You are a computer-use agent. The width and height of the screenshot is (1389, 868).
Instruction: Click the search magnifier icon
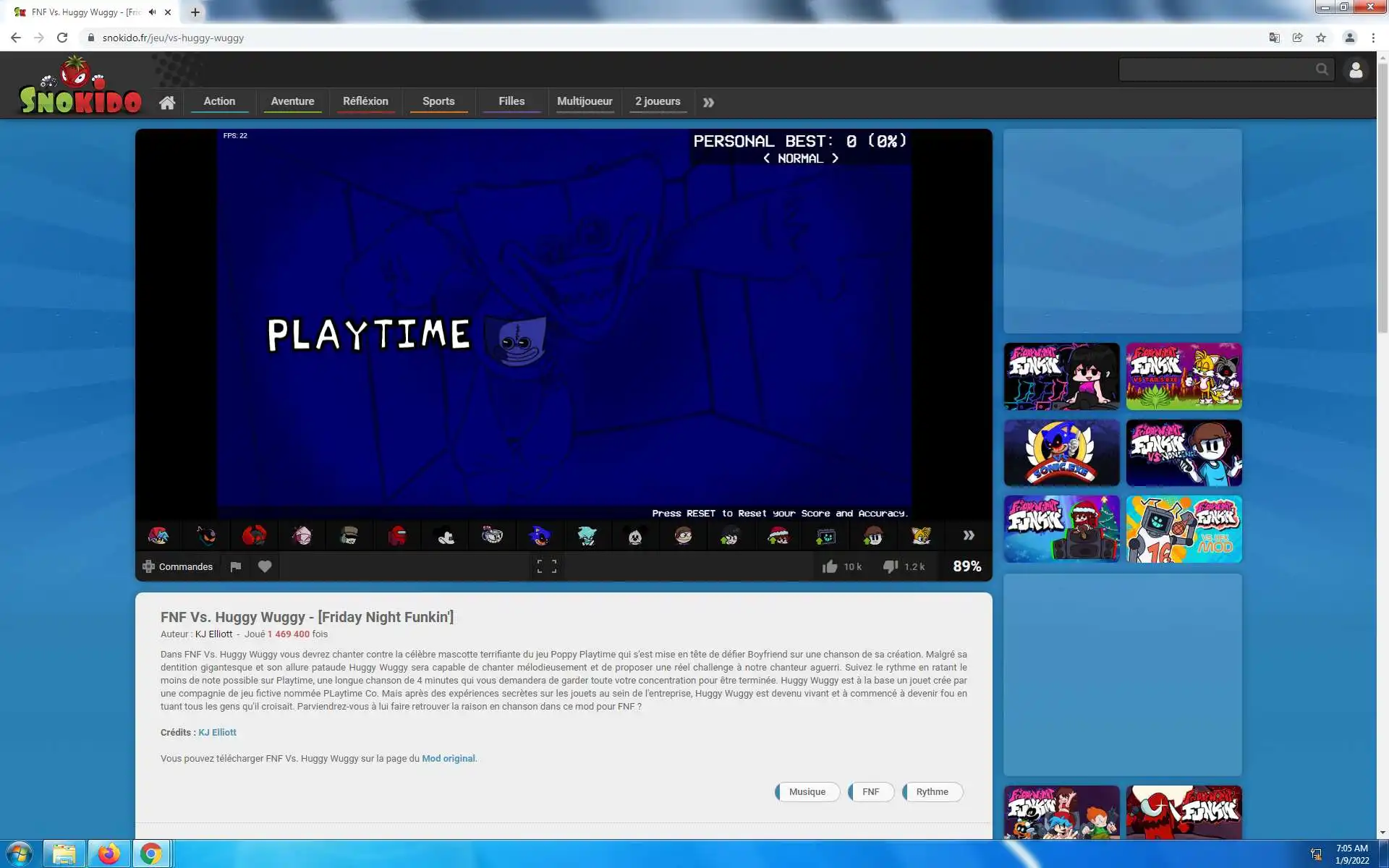pos(1322,69)
